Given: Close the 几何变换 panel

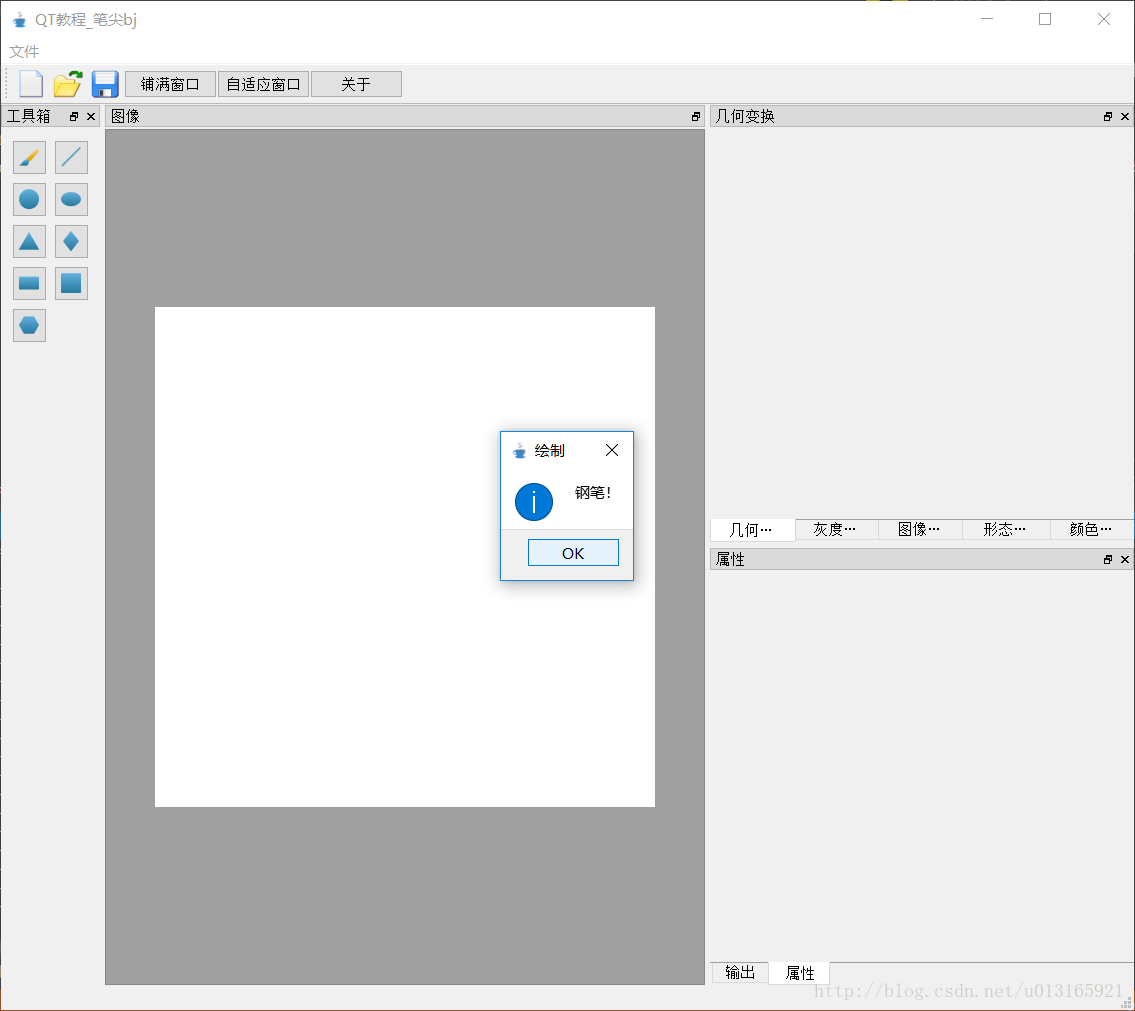Looking at the screenshot, I should [x=1125, y=117].
